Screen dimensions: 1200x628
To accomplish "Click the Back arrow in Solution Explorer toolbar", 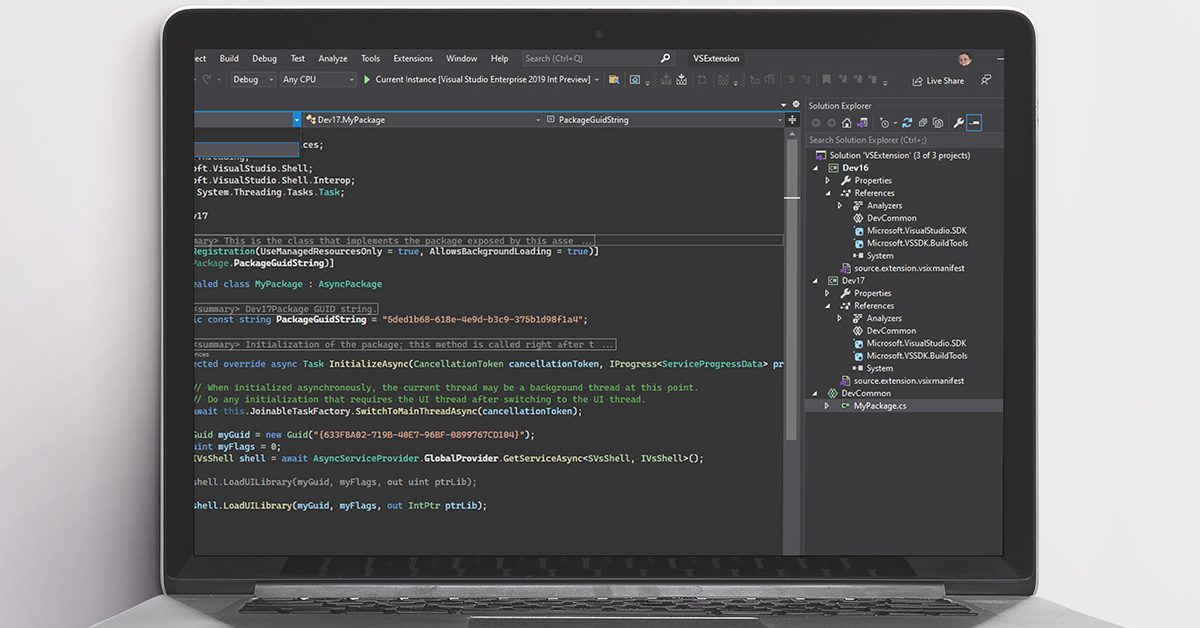I will click(816, 123).
